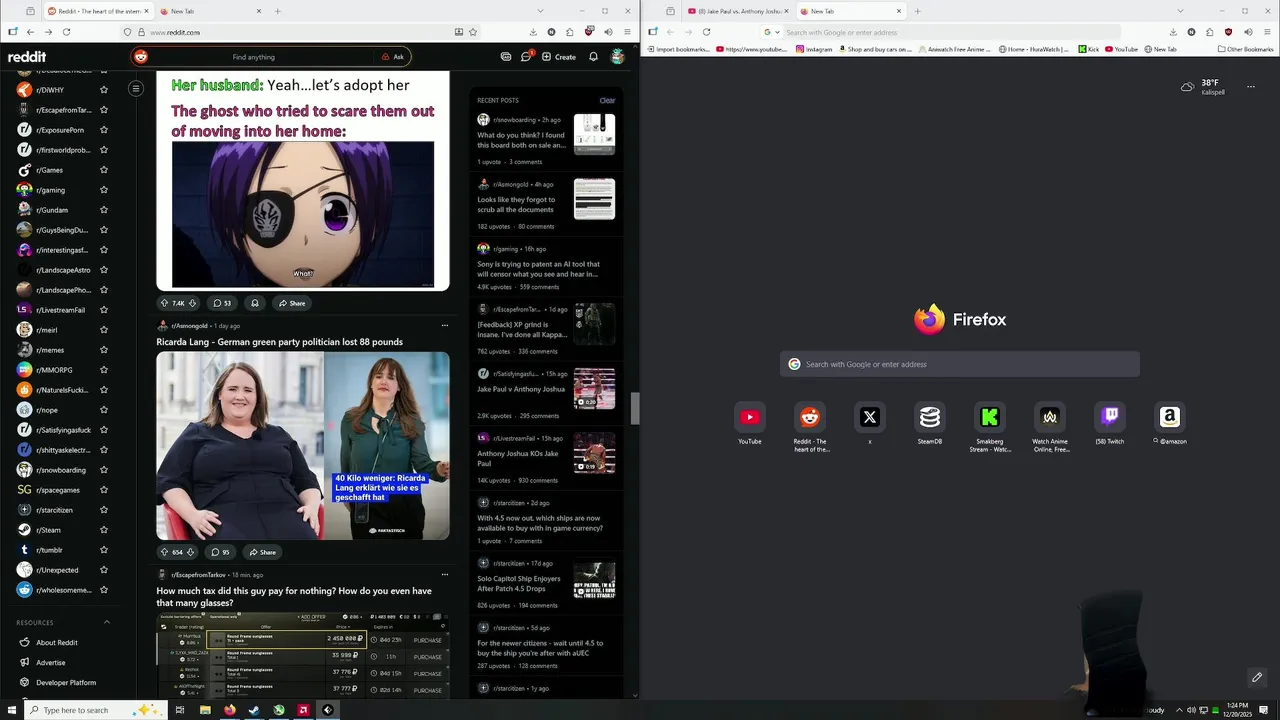This screenshot has height=720, width=1280.
Task: Open search engine dropdown in right address bar
Action: point(771,32)
